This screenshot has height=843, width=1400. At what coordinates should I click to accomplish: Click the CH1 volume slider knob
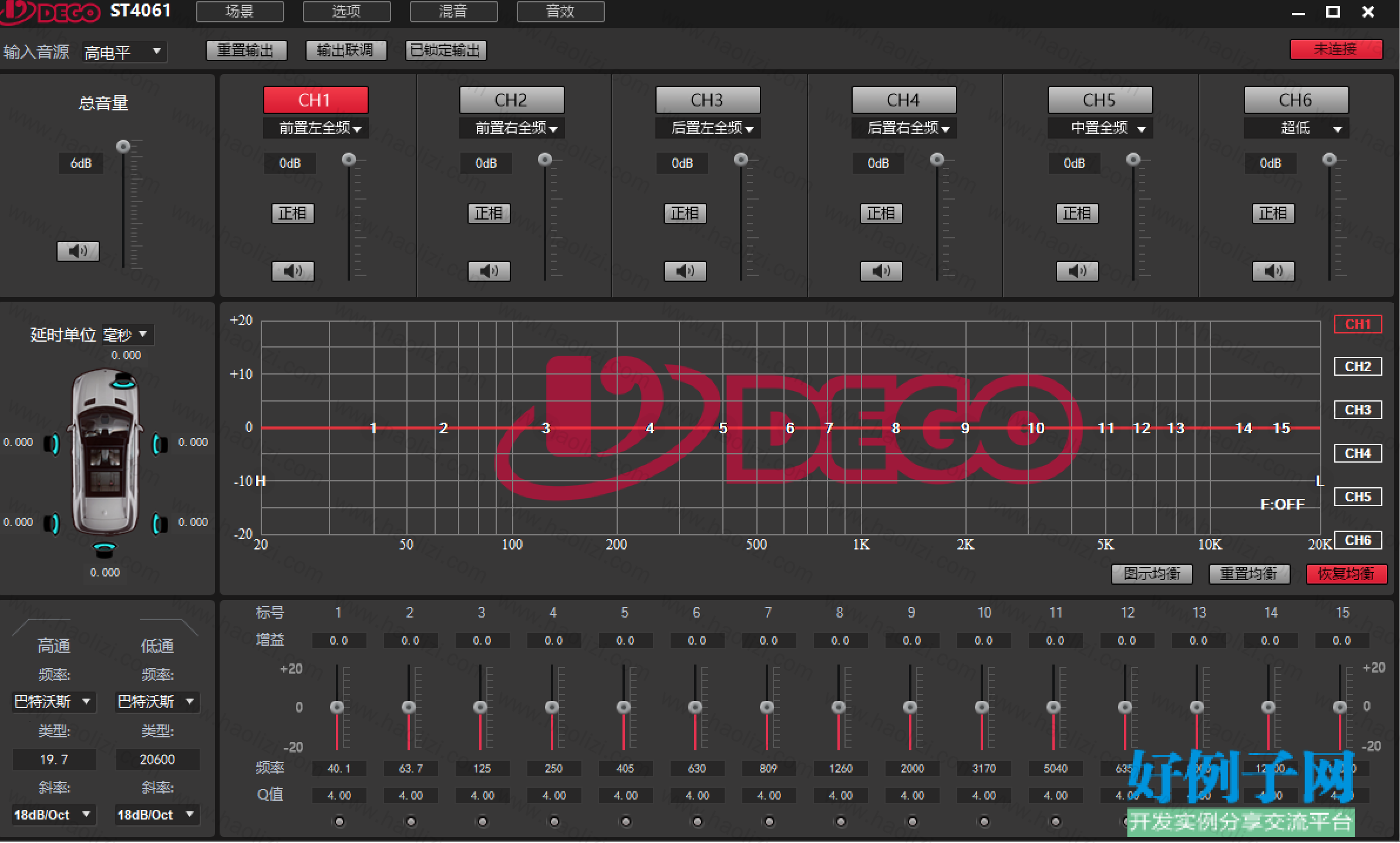click(349, 159)
